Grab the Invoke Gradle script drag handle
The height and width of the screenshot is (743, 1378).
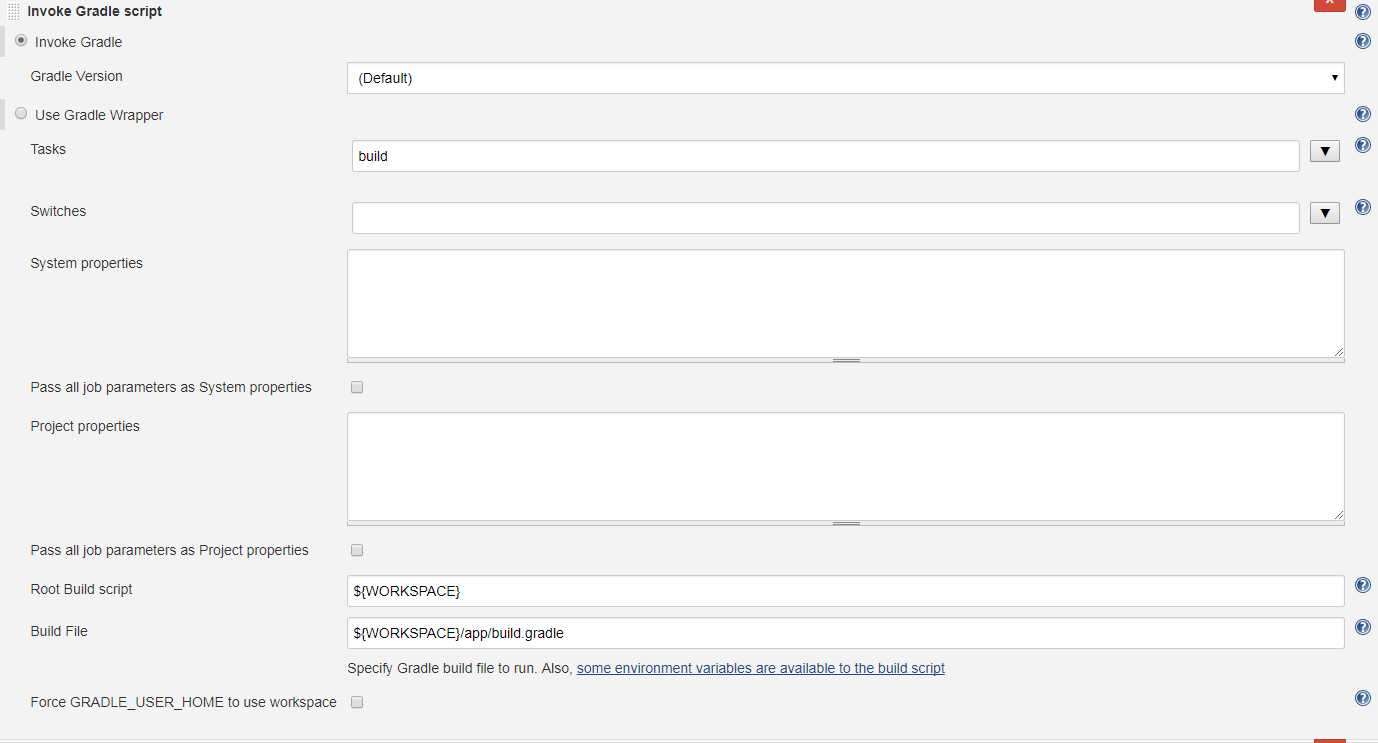click(14, 11)
